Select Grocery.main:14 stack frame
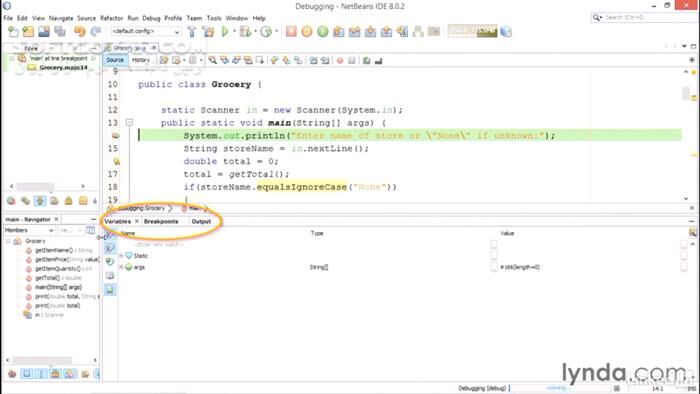 click(63, 67)
